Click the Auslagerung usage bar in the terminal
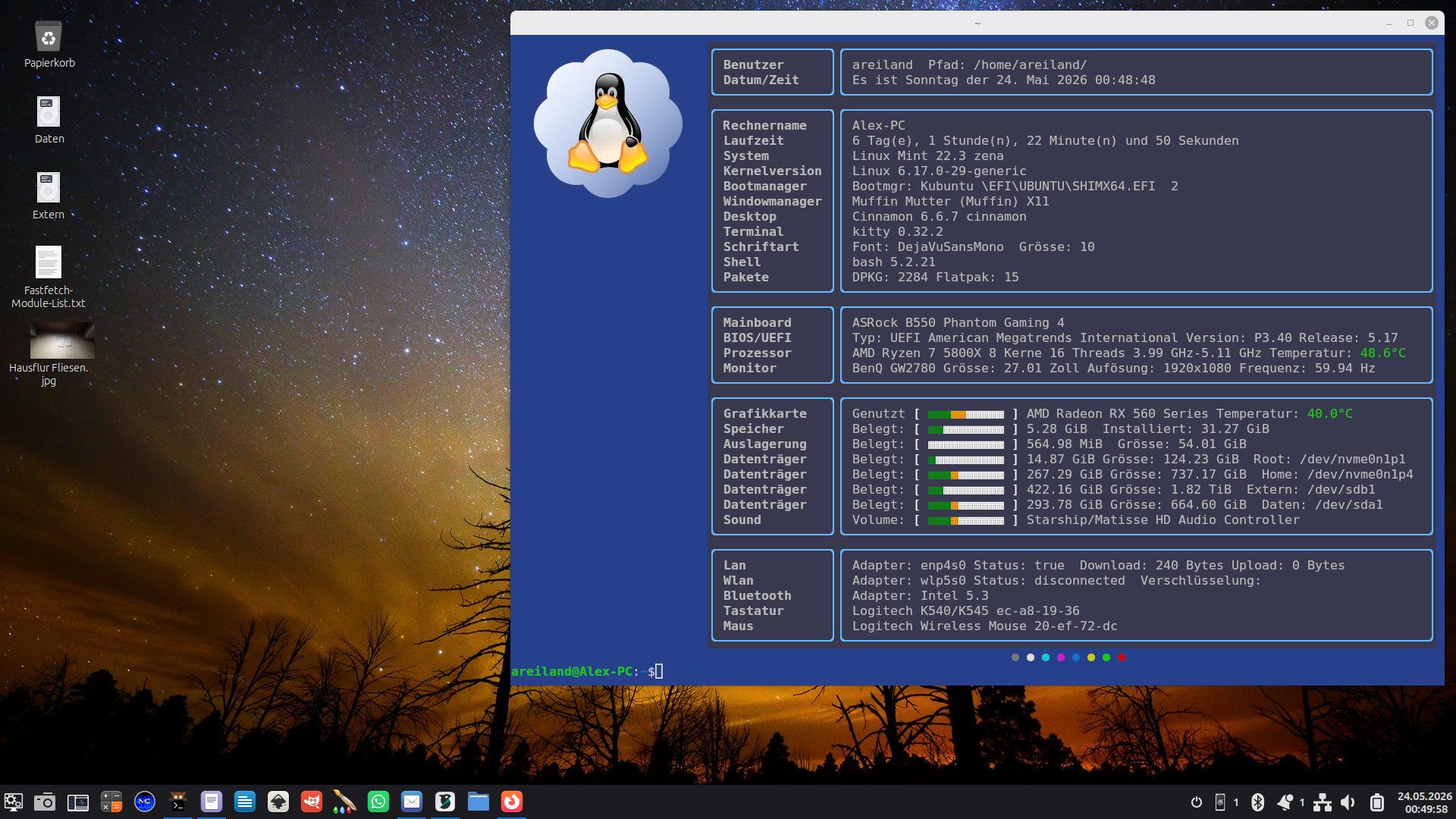Image resolution: width=1456 pixels, height=819 pixels. [x=966, y=445]
